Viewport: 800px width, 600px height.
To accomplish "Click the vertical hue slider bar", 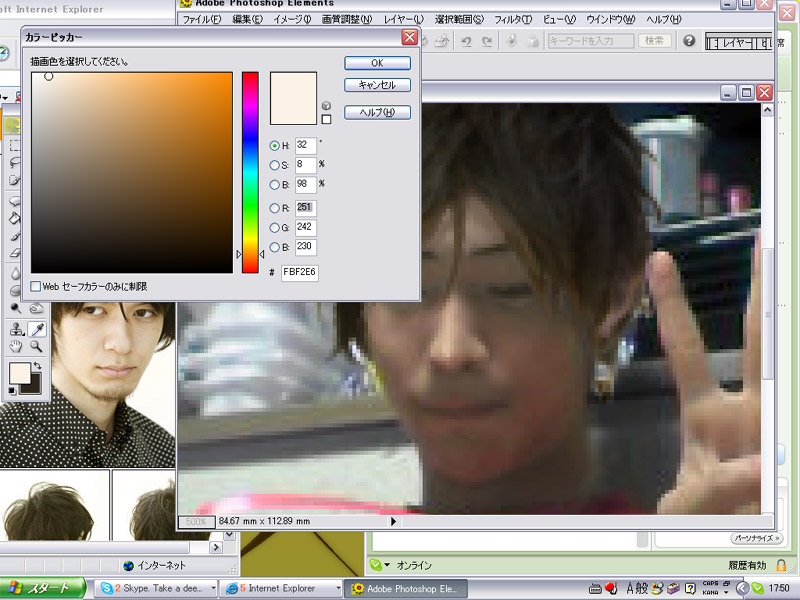I will (x=250, y=172).
